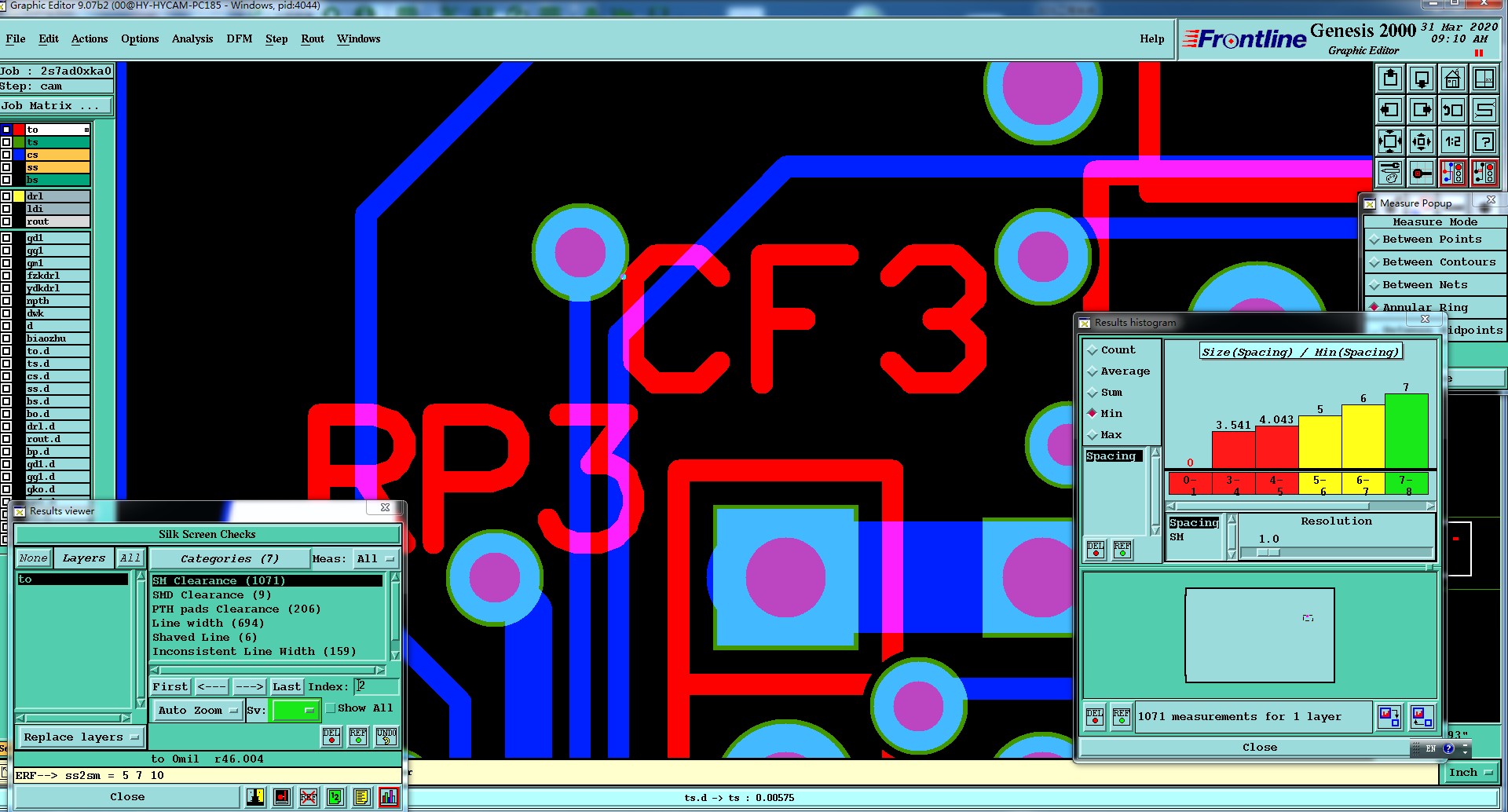Screen dimensions: 1508x812
Task: Click the green 7-8 histogram bar
Action: click(x=1406, y=431)
